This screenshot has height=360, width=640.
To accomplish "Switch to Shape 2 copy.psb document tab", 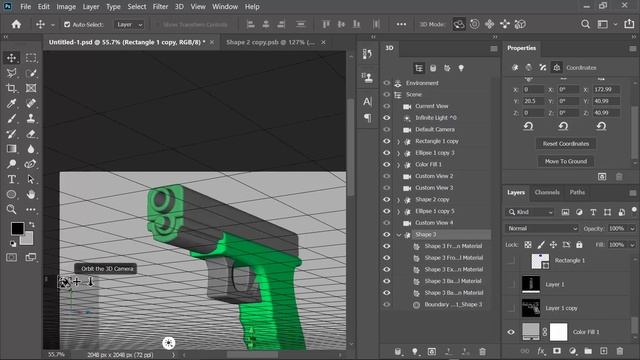I will (271, 42).
